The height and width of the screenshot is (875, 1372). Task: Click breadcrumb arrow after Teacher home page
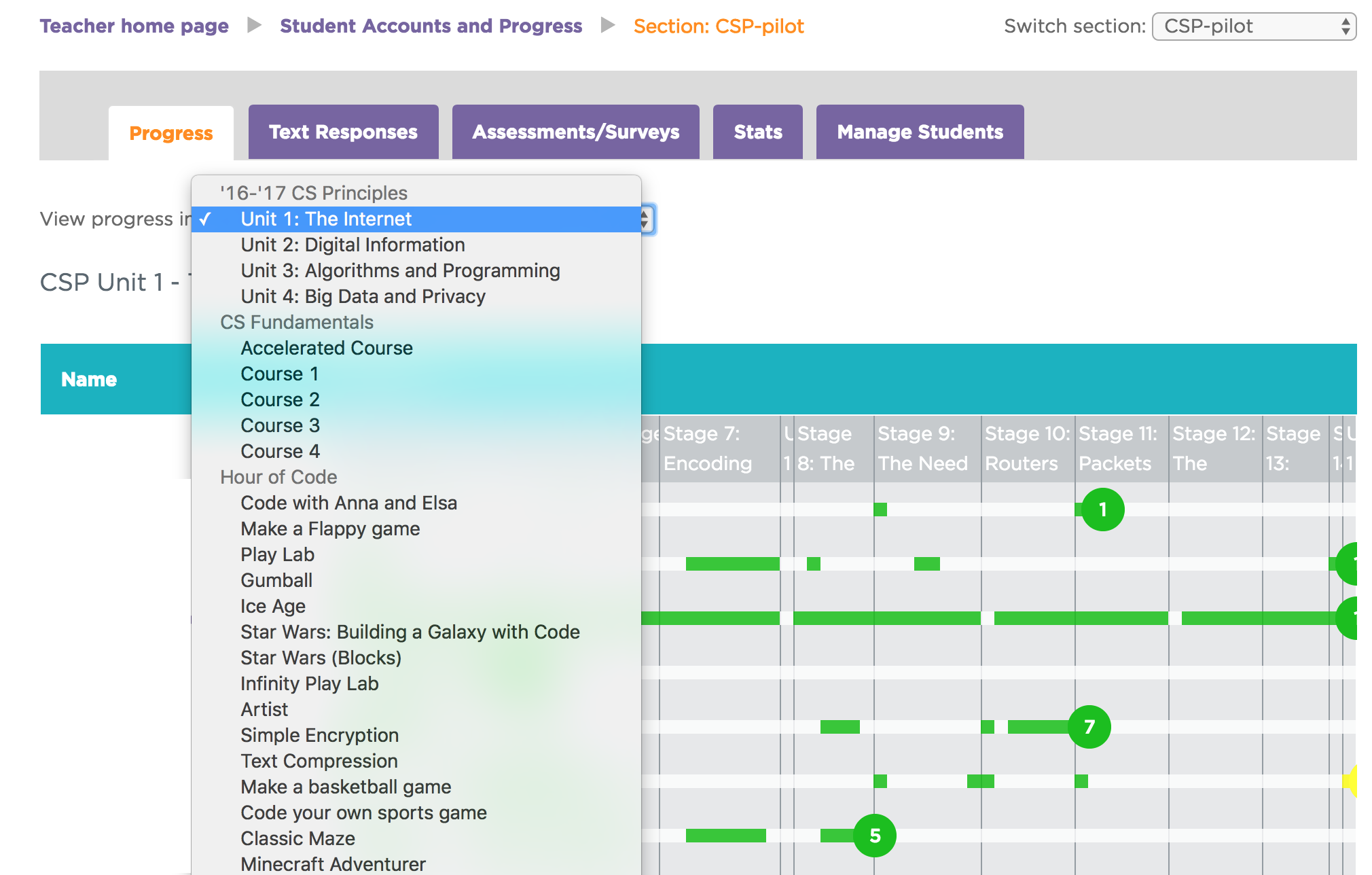click(254, 26)
